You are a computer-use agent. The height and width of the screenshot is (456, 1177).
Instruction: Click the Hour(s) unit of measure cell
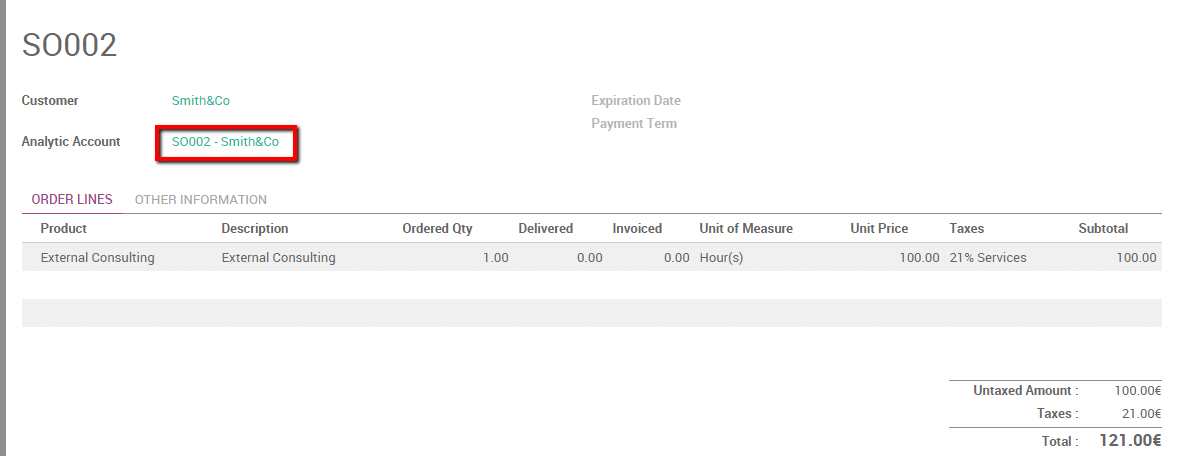click(721, 258)
